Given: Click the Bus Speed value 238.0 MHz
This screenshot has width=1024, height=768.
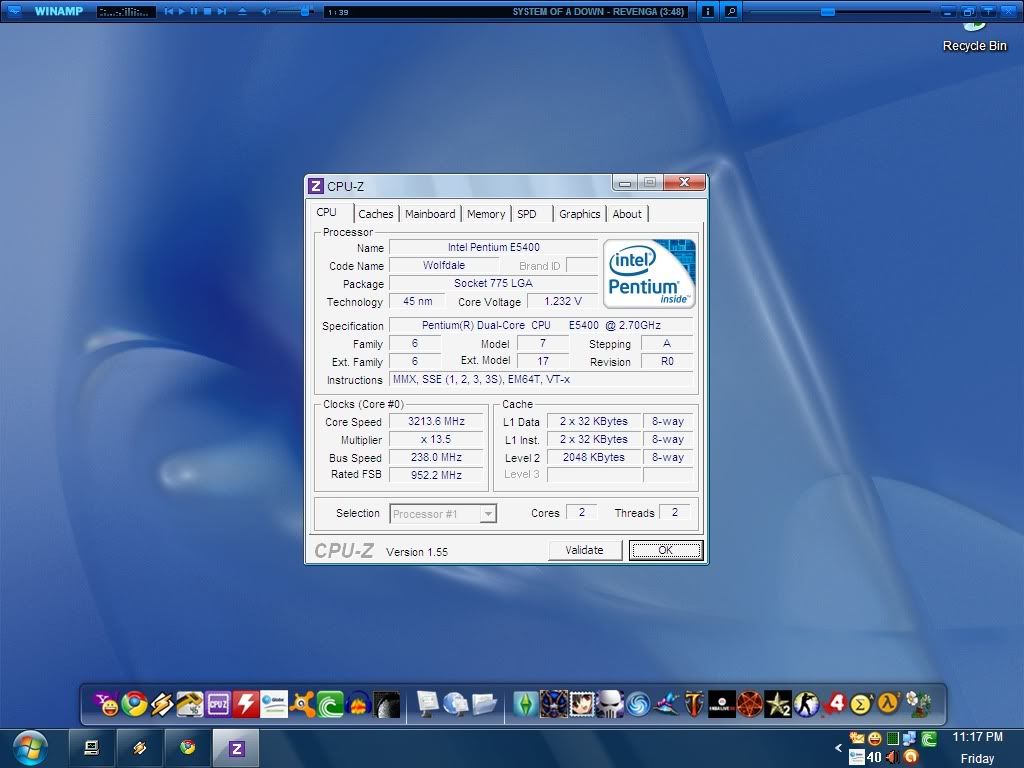Looking at the screenshot, I should [436, 458].
